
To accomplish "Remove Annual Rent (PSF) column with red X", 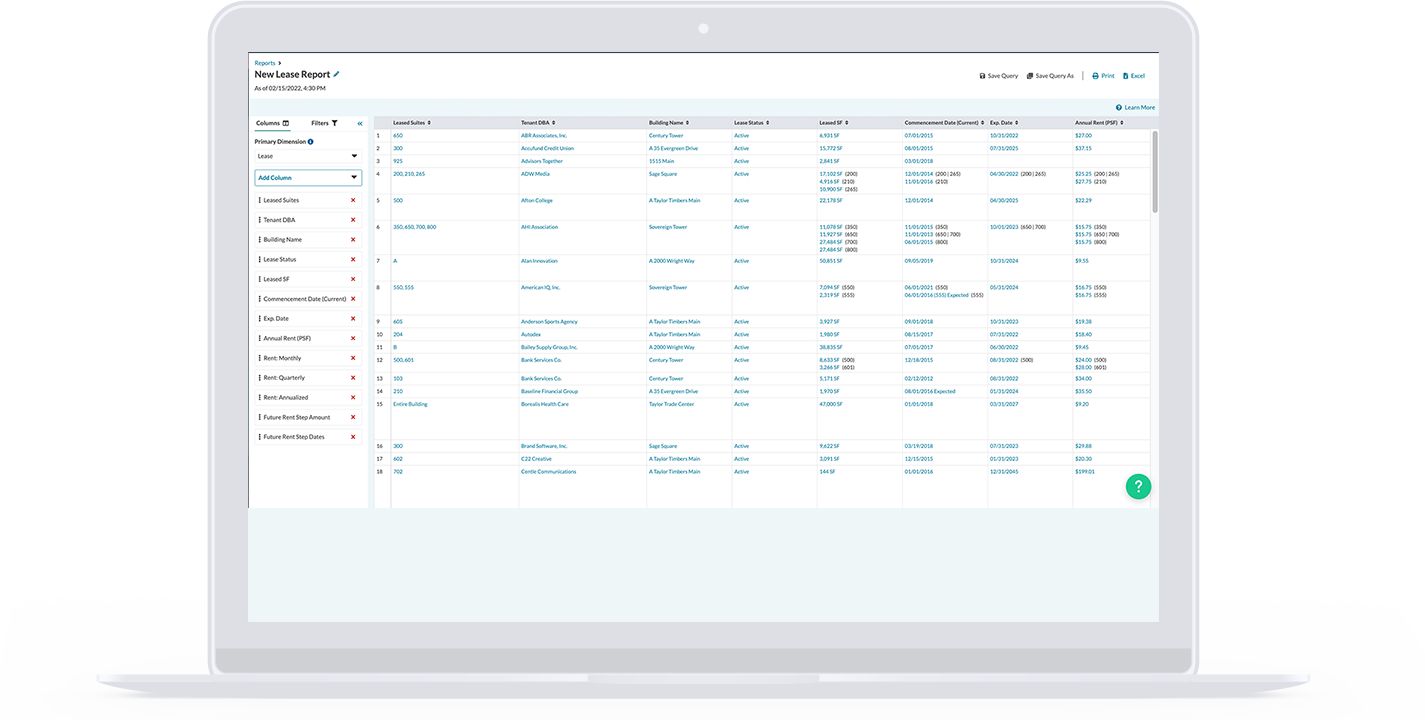I will point(353,338).
